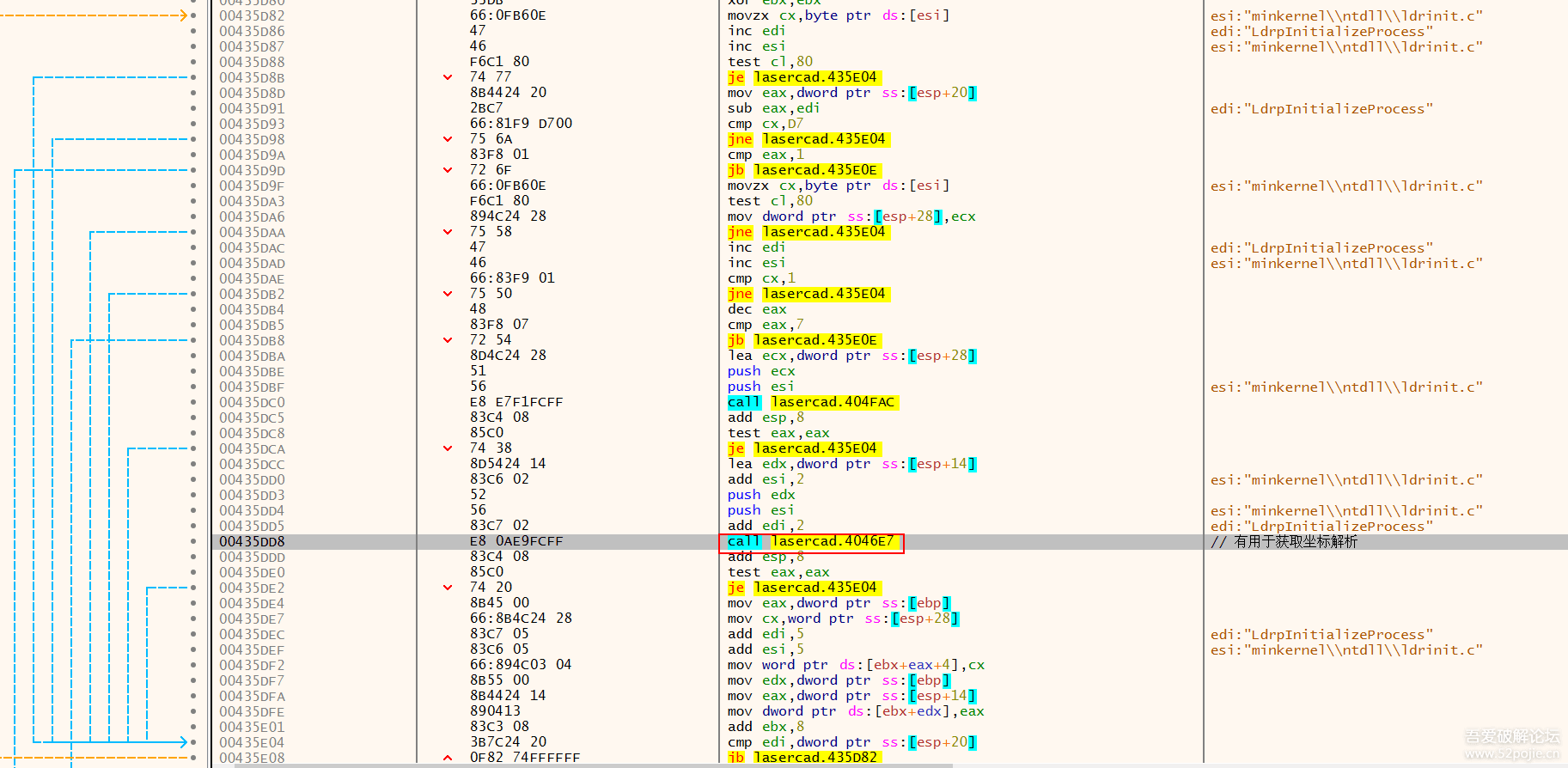The image size is (1568, 768).
Task: Select lea ecx,dword ptr ss:[esp+28] instruction
Action: 851,356
